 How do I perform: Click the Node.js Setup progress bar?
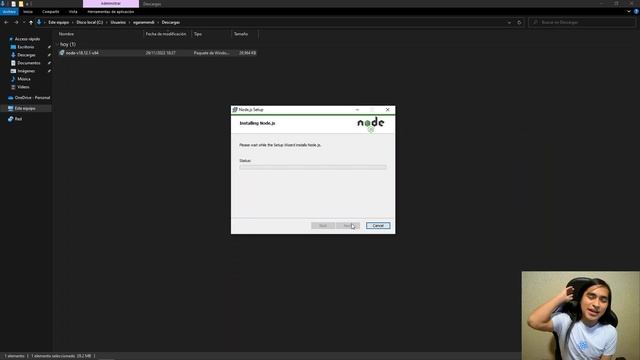(313, 167)
